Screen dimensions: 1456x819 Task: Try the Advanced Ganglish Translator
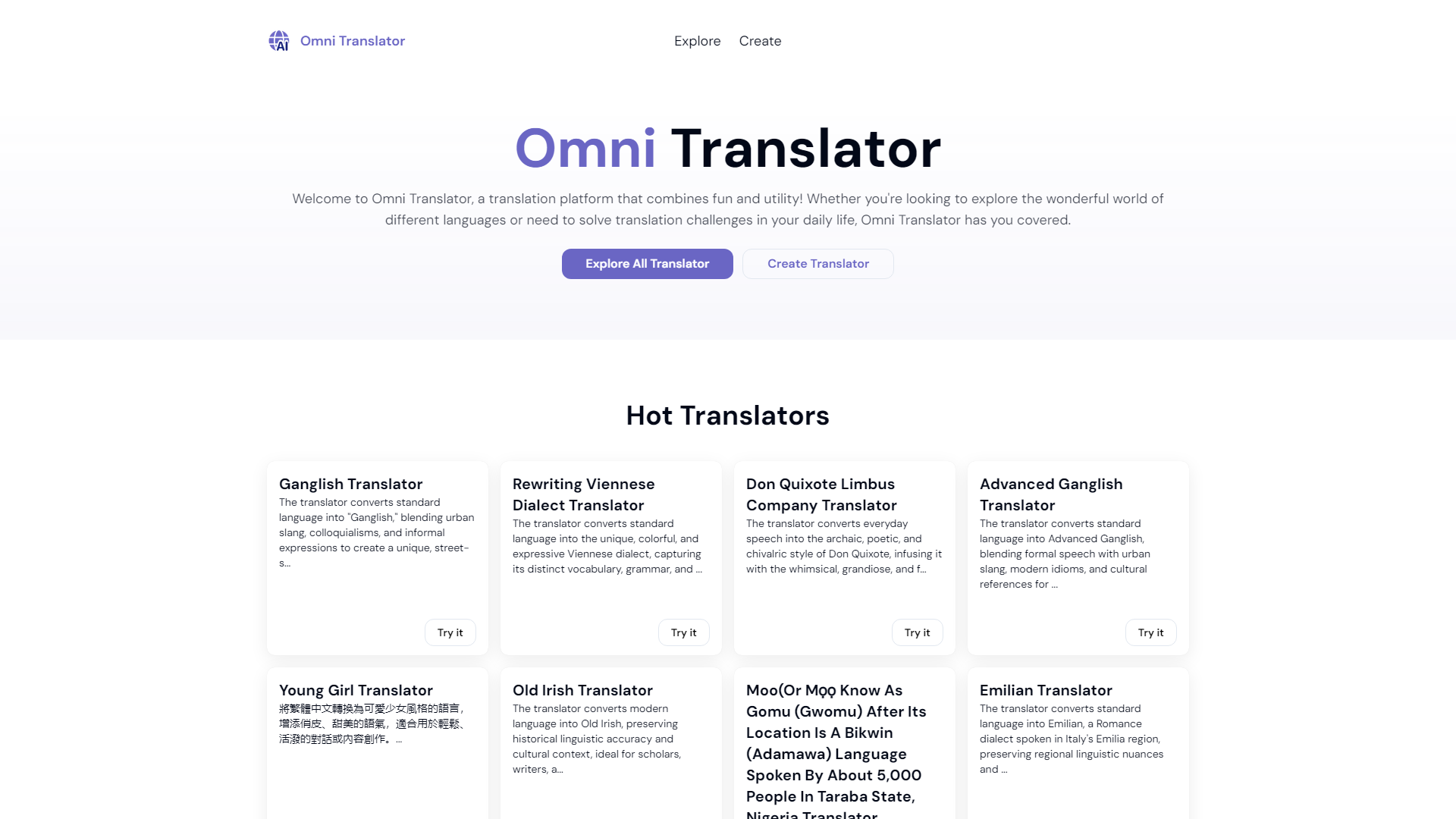[x=1151, y=632]
